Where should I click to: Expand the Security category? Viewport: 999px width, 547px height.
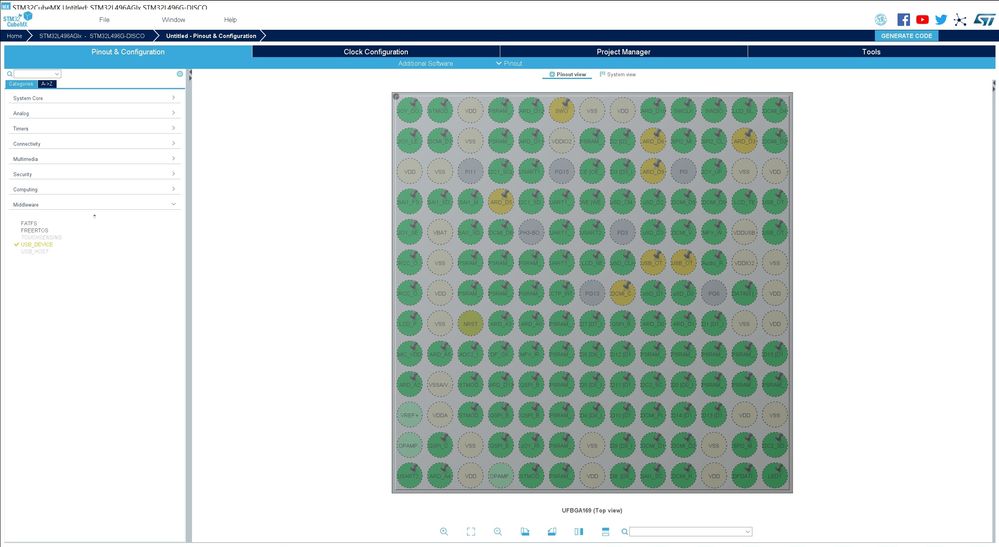point(94,174)
